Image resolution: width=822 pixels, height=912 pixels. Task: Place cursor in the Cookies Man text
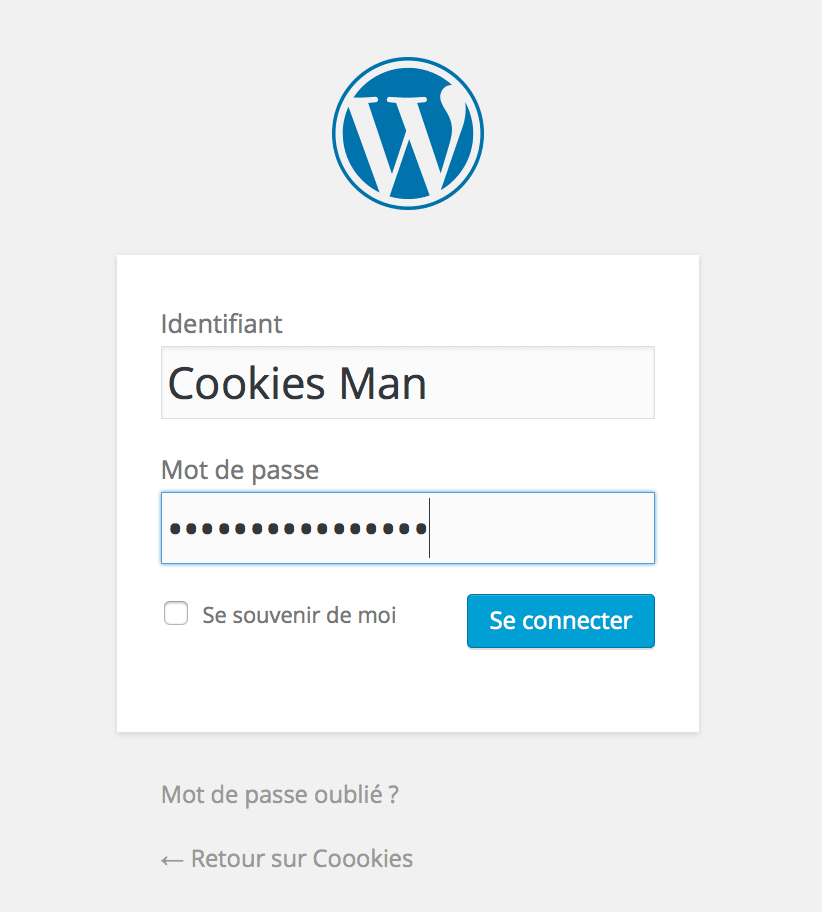click(x=297, y=384)
